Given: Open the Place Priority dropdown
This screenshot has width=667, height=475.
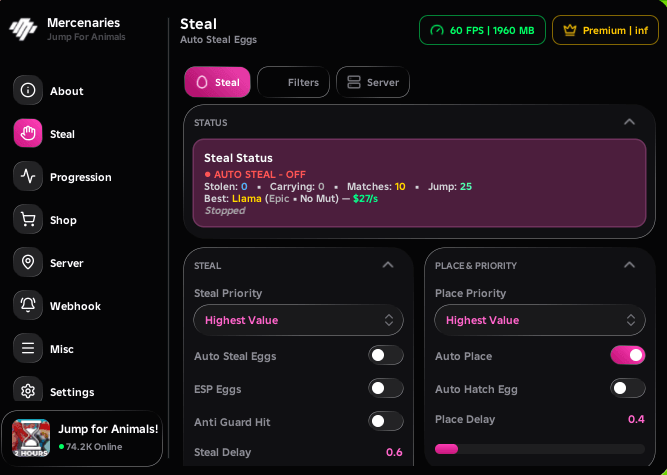Looking at the screenshot, I should pyautogui.click(x=540, y=320).
